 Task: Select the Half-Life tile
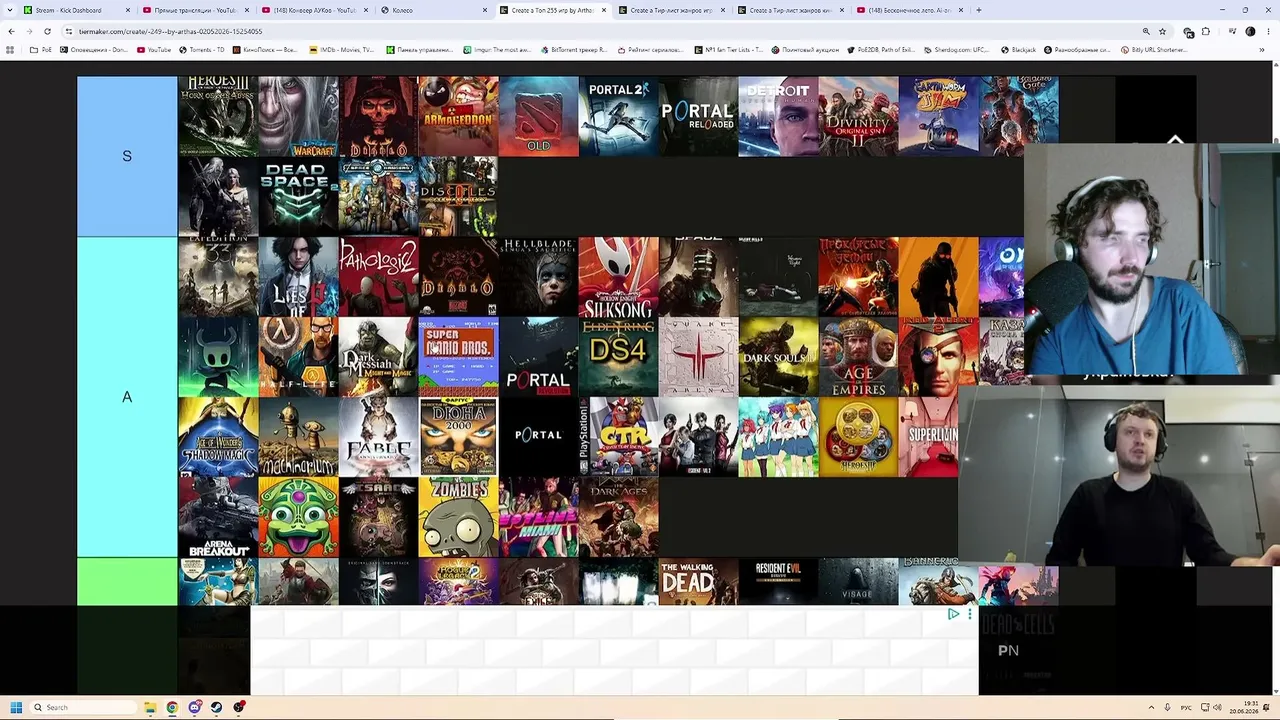[x=298, y=357]
